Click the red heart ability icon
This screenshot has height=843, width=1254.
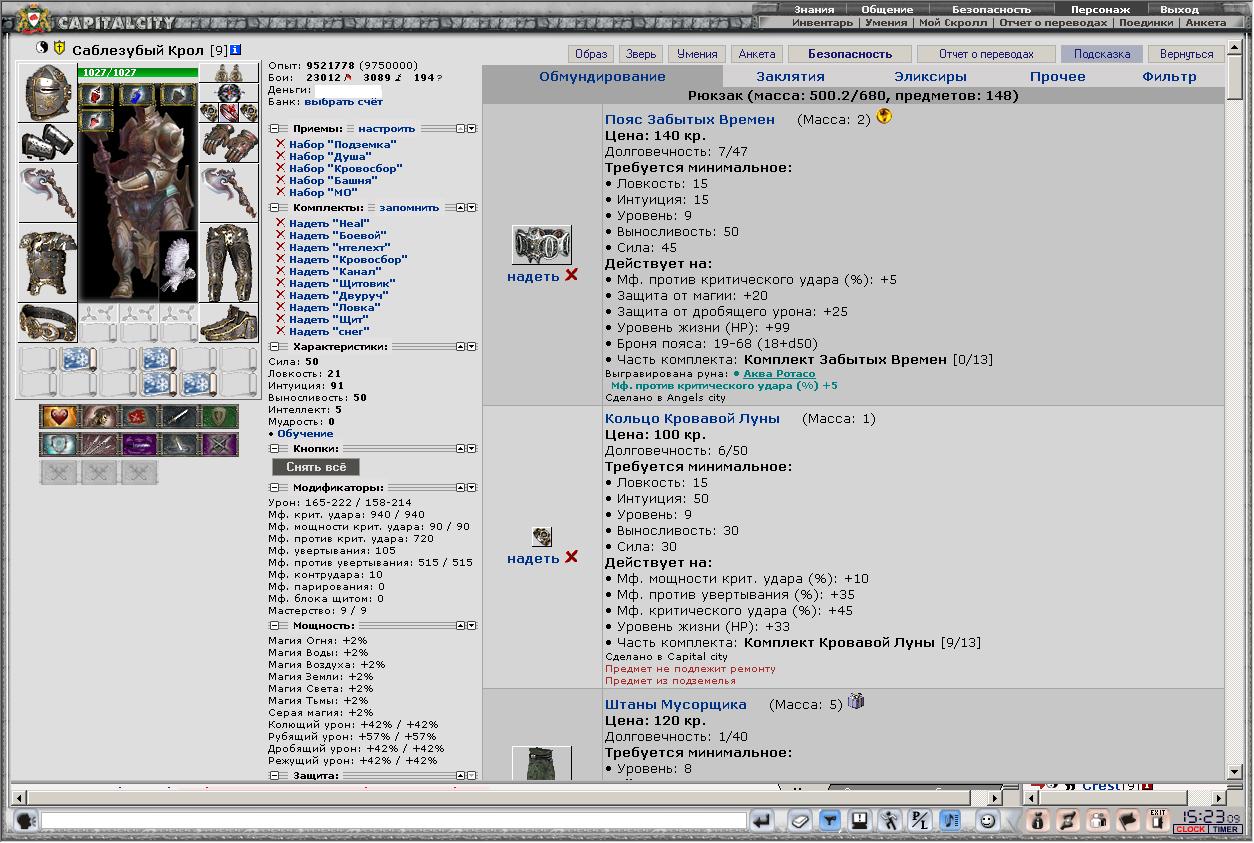(58, 416)
